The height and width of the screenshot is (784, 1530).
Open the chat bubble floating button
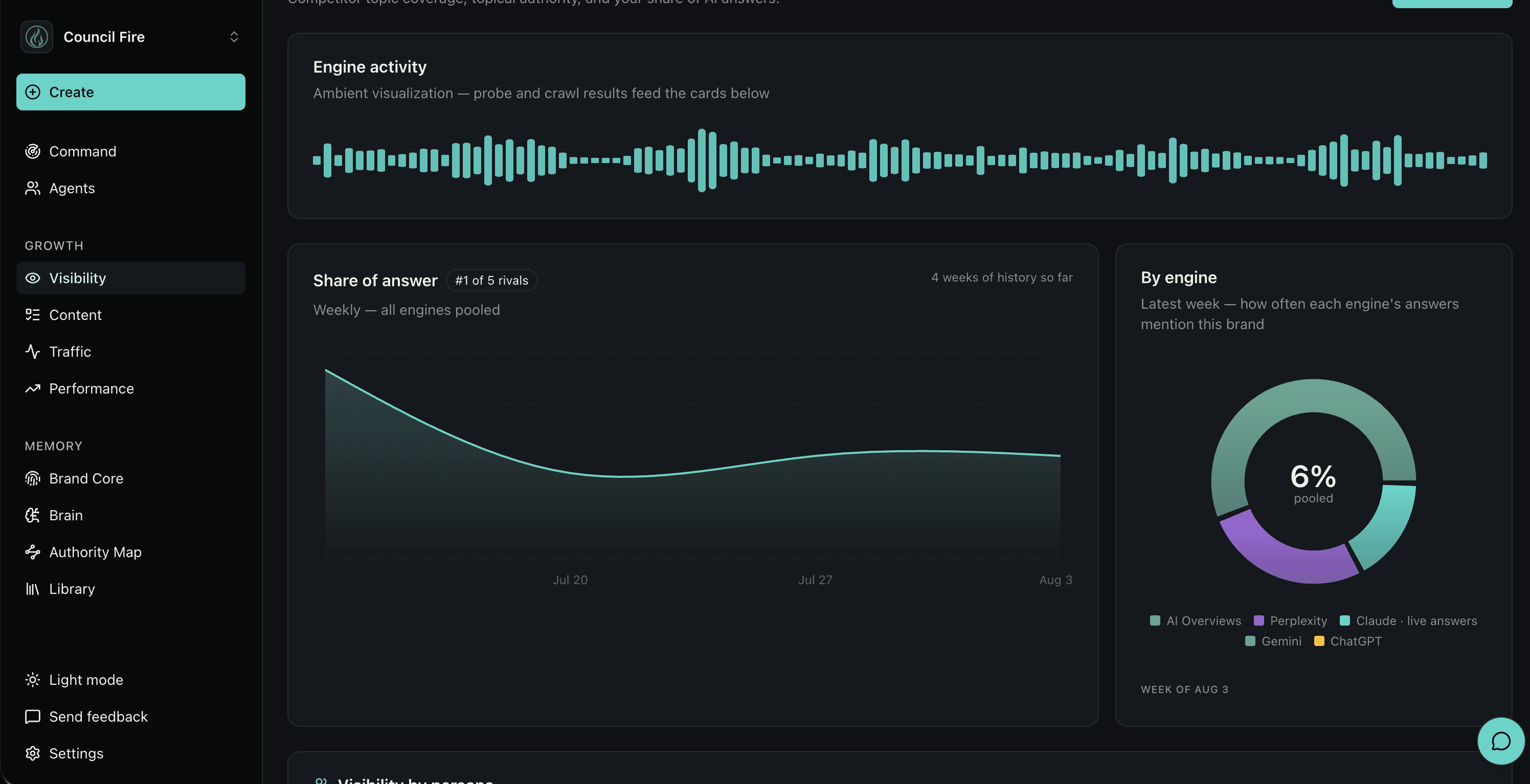coord(1501,741)
